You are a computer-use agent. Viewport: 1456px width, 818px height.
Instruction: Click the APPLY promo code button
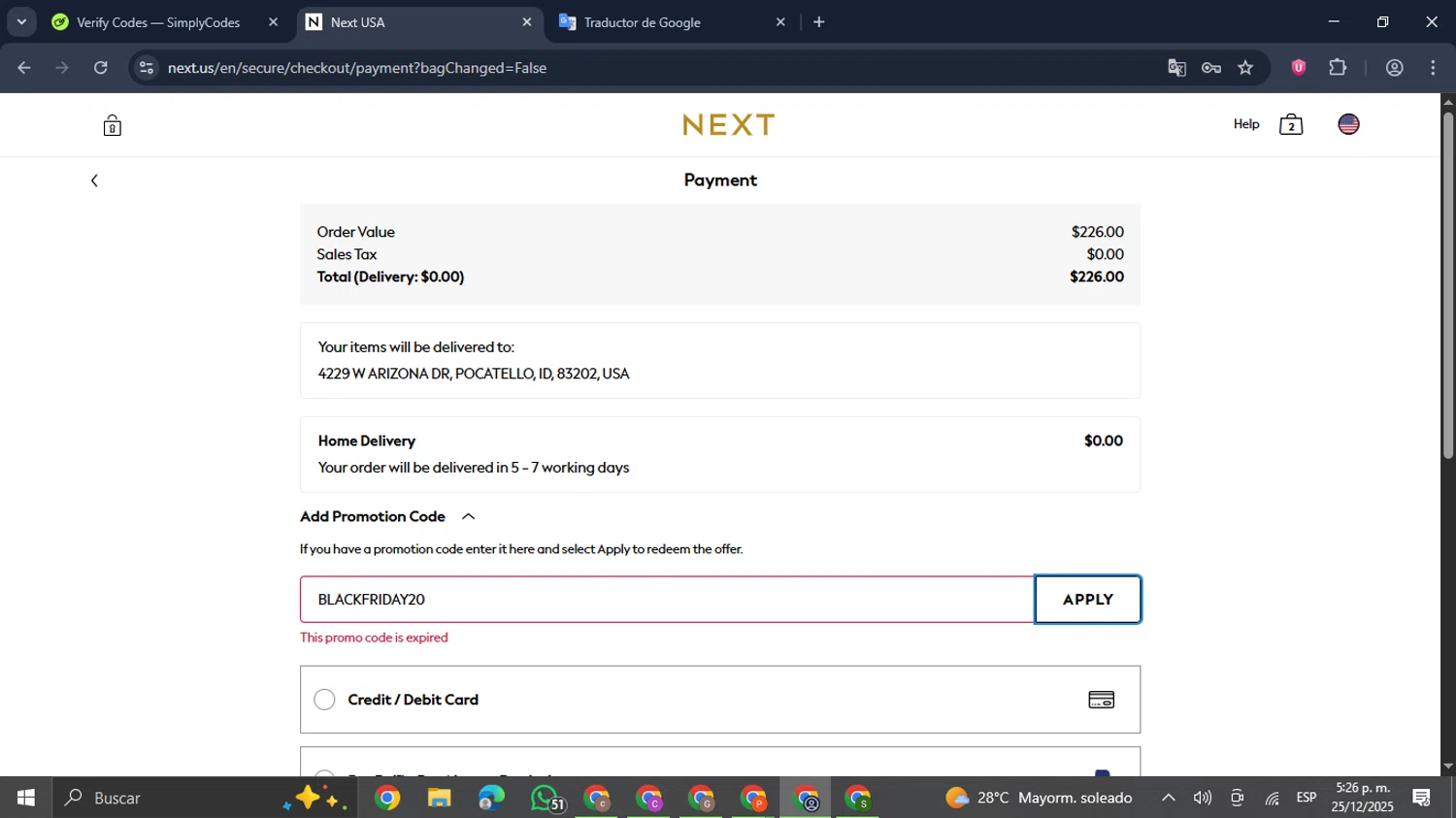1088,600
